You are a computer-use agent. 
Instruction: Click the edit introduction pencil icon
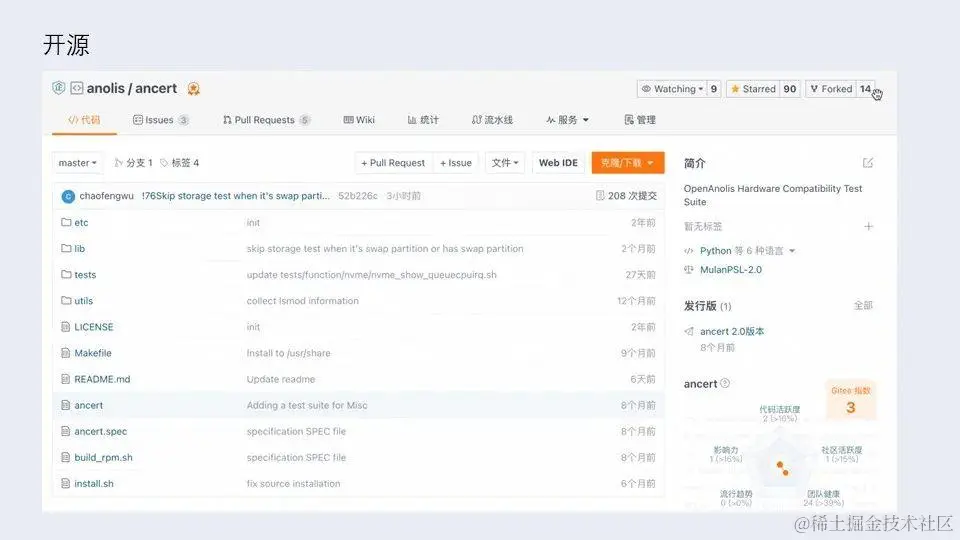pyautogui.click(x=868, y=163)
